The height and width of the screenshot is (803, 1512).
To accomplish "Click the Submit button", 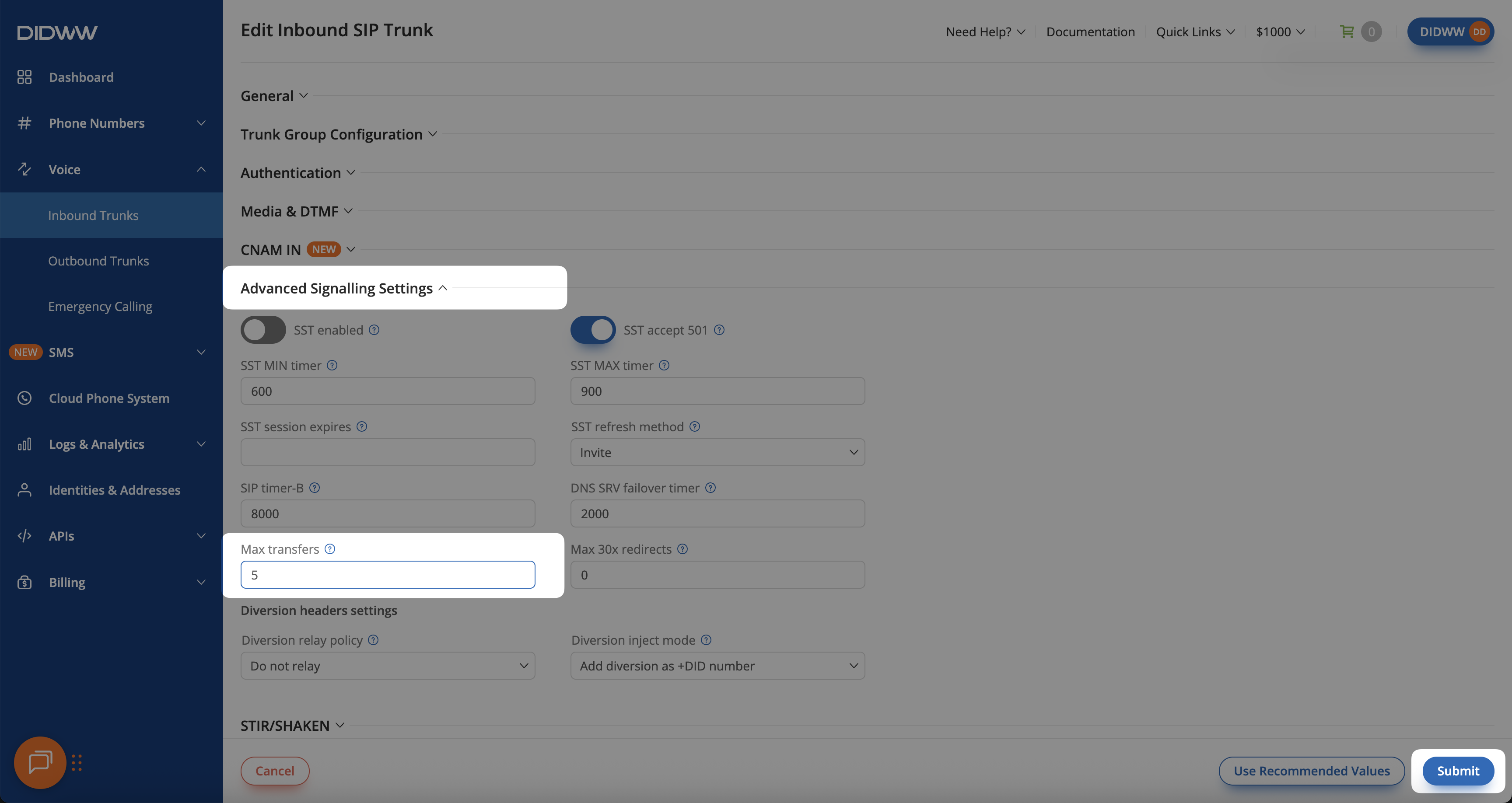I will coord(1457,771).
